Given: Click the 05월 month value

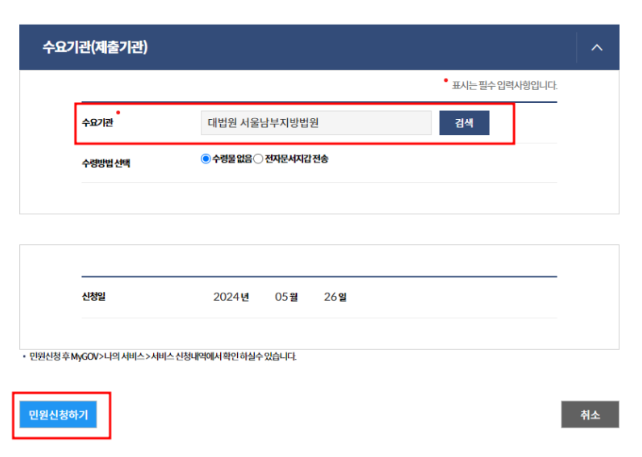Looking at the screenshot, I should click(286, 297).
